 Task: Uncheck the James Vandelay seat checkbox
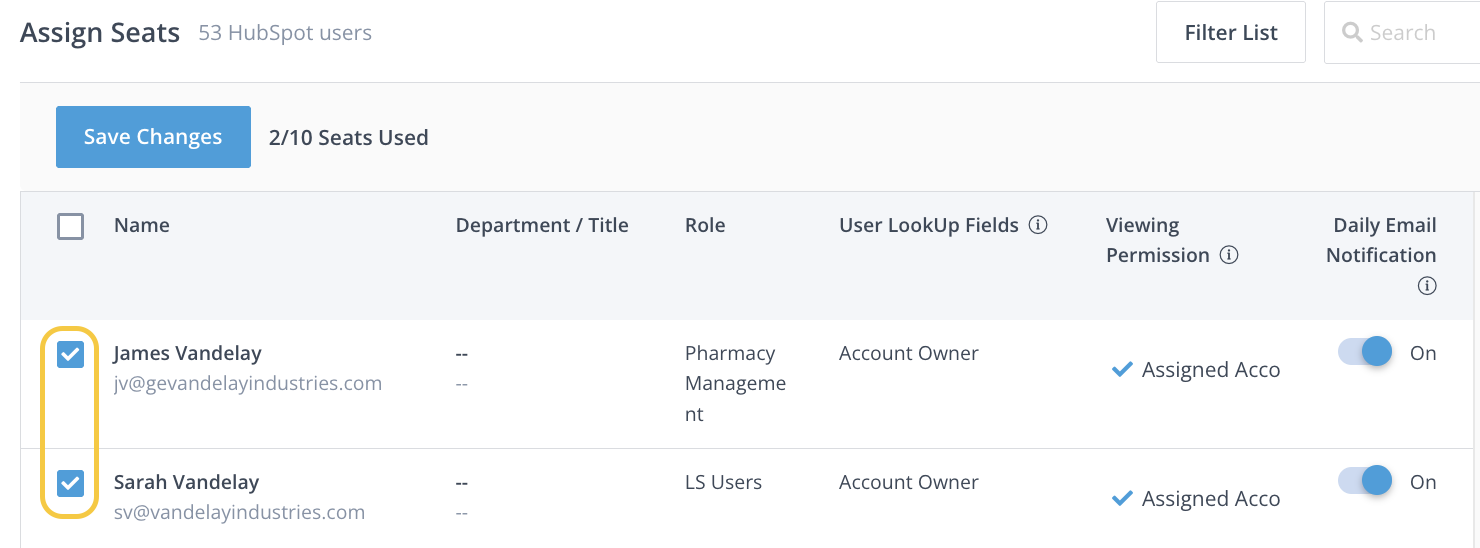coord(70,354)
